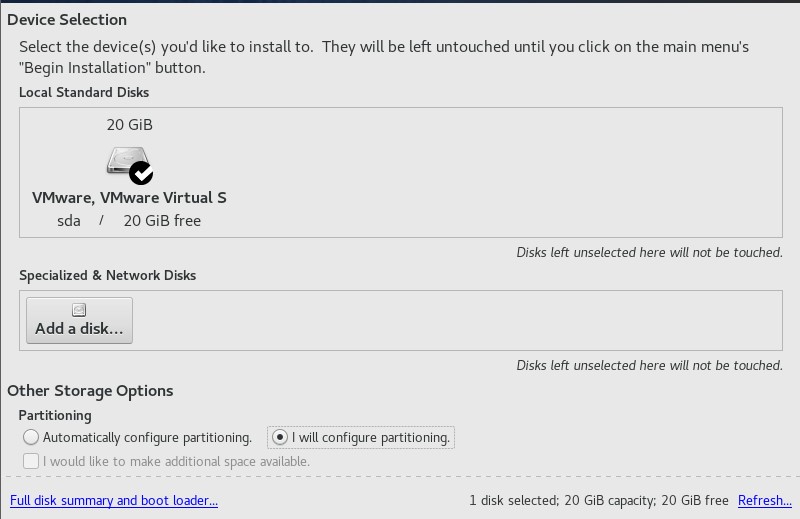Click the Other Storage Options heading
Image resolution: width=800 pixels, height=519 pixels.
pos(90,391)
